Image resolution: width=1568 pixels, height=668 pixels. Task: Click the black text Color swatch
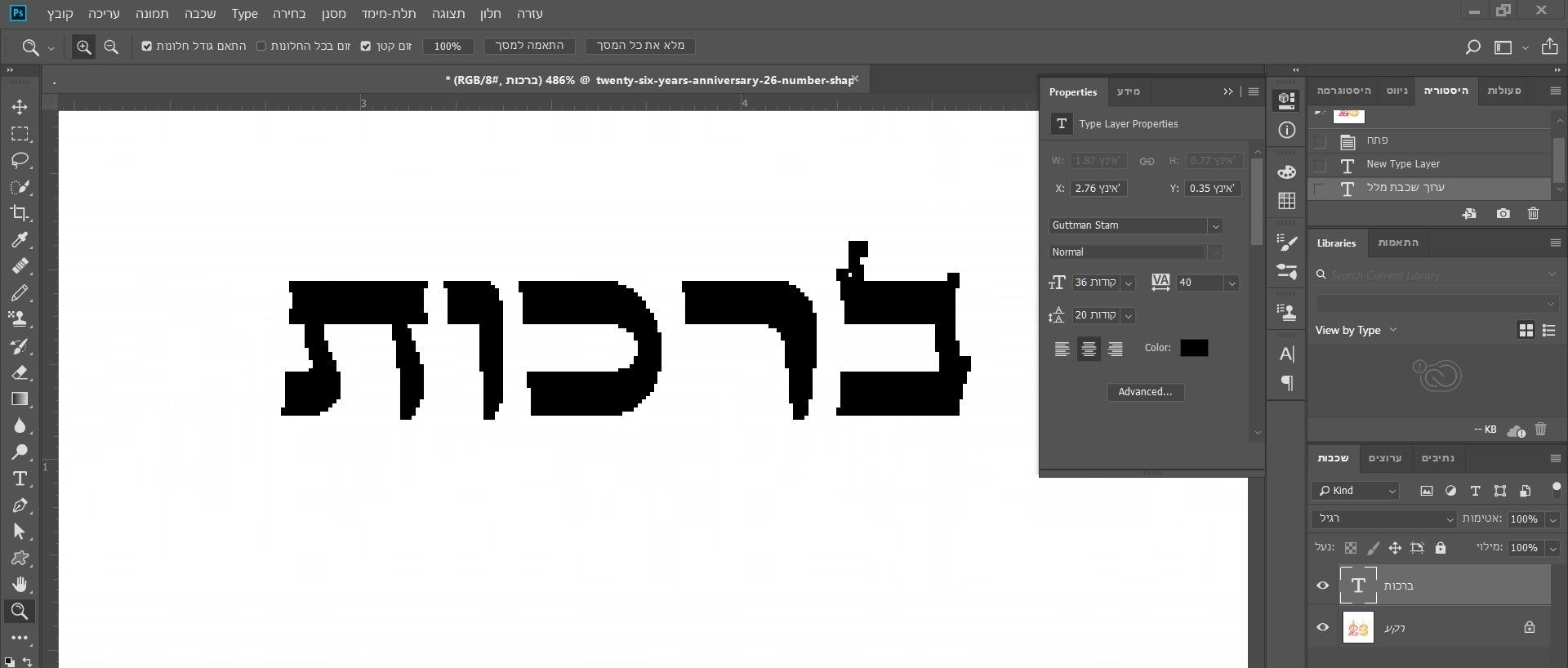[1193, 348]
